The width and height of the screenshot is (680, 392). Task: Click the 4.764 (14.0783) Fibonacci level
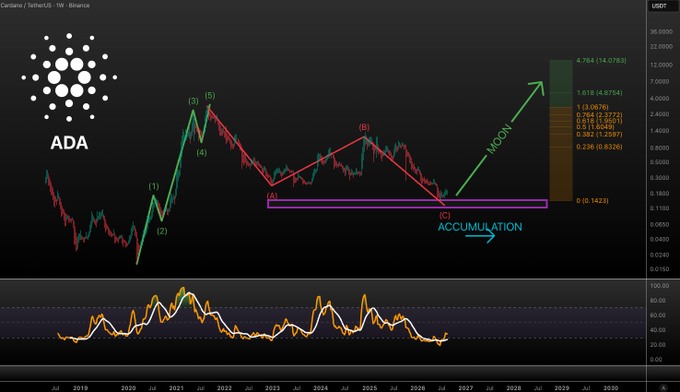pos(601,61)
